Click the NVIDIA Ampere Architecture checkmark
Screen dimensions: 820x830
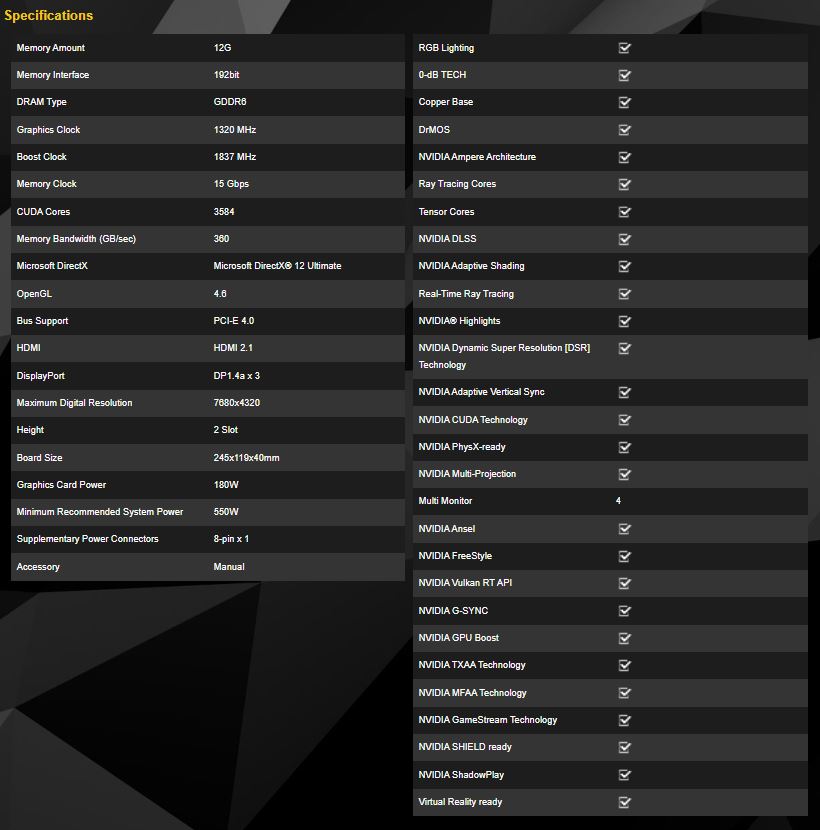coord(625,157)
